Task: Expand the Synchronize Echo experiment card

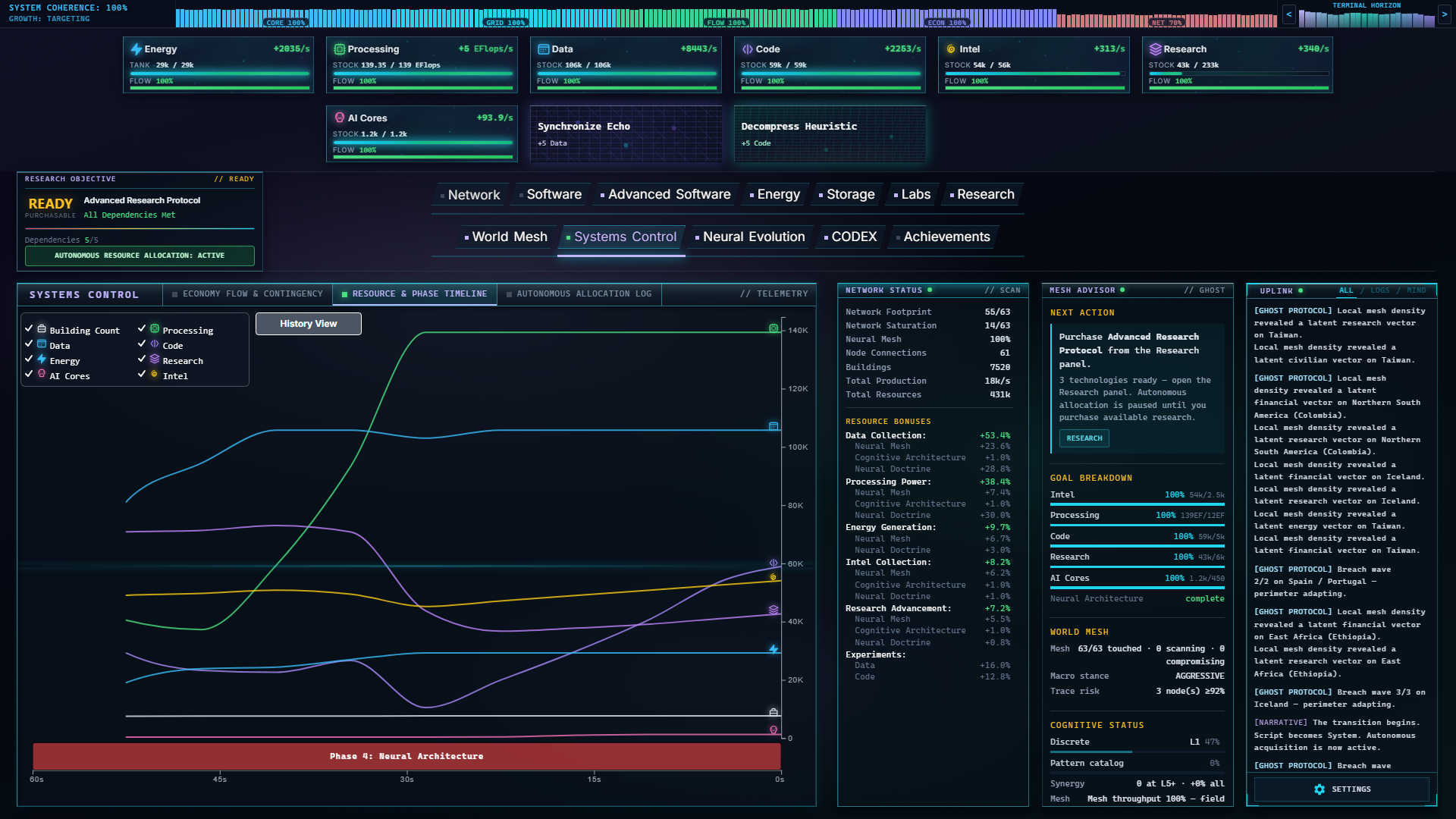Action: pos(626,134)
